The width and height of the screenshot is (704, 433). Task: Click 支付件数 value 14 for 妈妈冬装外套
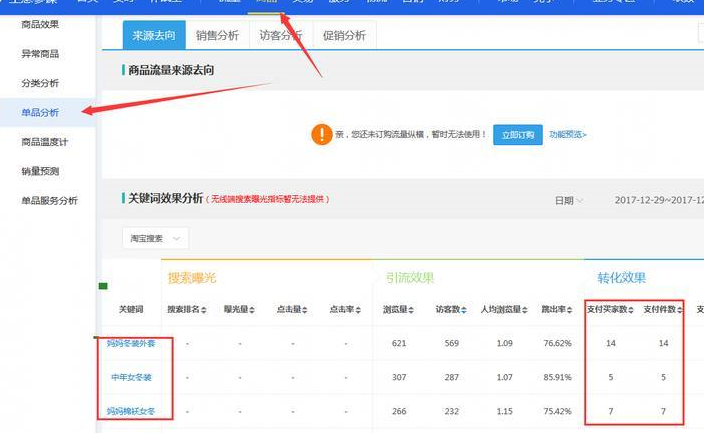pyautogui.click(x=664, y=343)
